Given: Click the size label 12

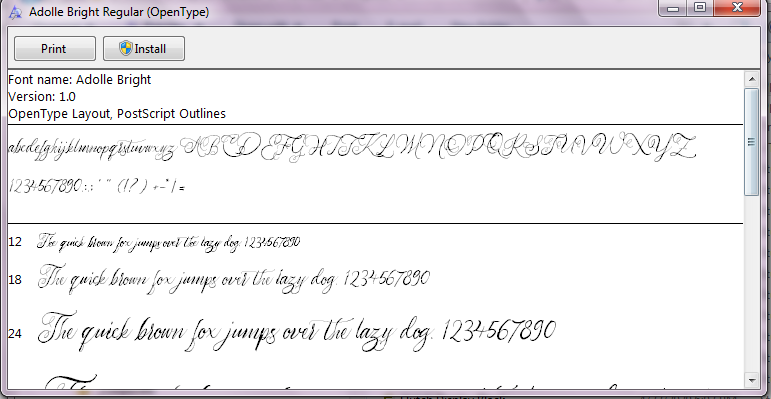Looking at the screenshot, I should [x=15, y=242].
